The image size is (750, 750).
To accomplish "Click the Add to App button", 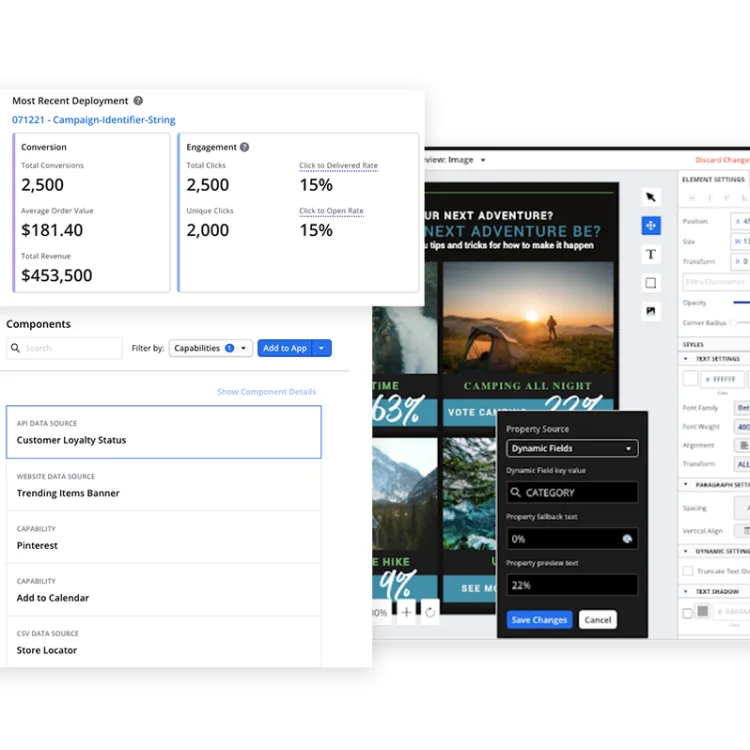I will coord(285,348).
